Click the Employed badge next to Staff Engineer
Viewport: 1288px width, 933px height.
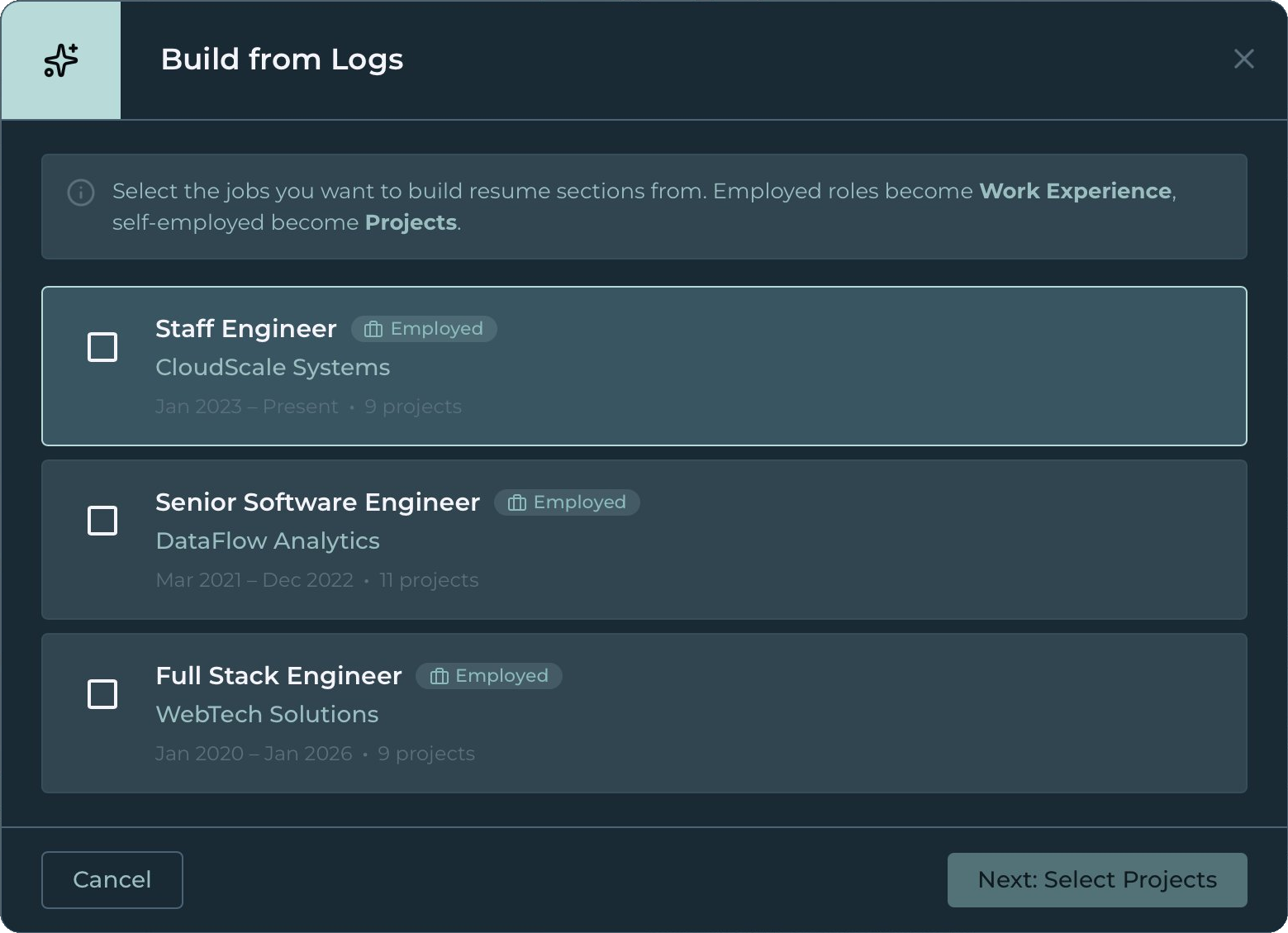point(424,328)
